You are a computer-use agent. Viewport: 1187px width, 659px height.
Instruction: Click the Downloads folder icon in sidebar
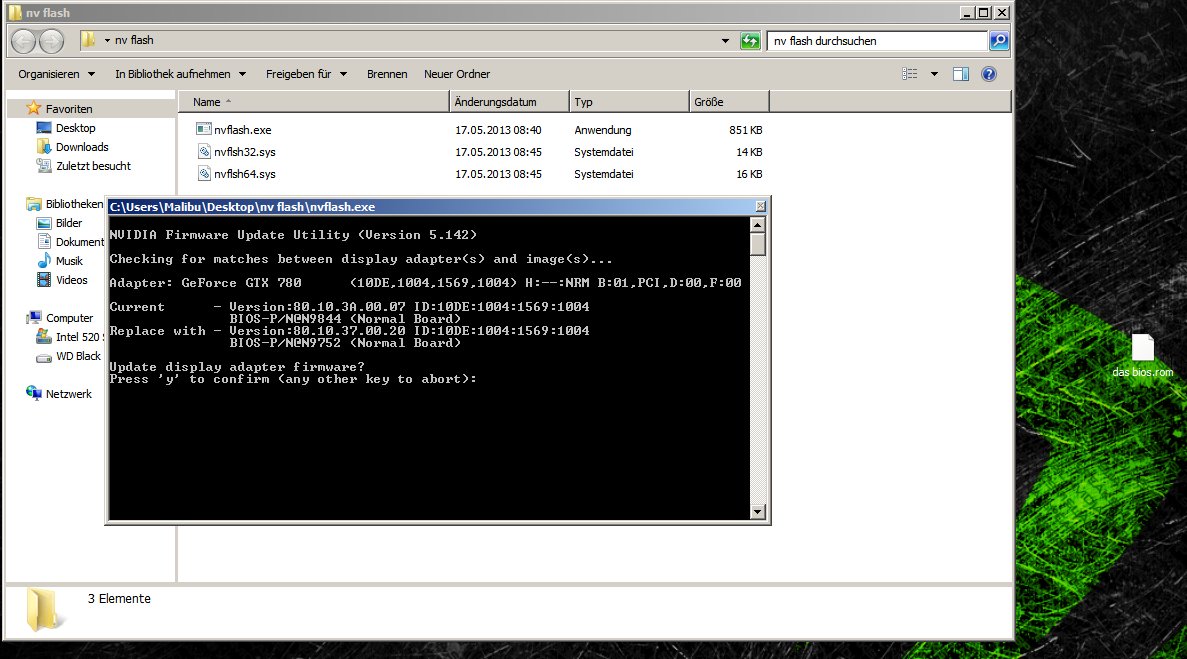44,147
